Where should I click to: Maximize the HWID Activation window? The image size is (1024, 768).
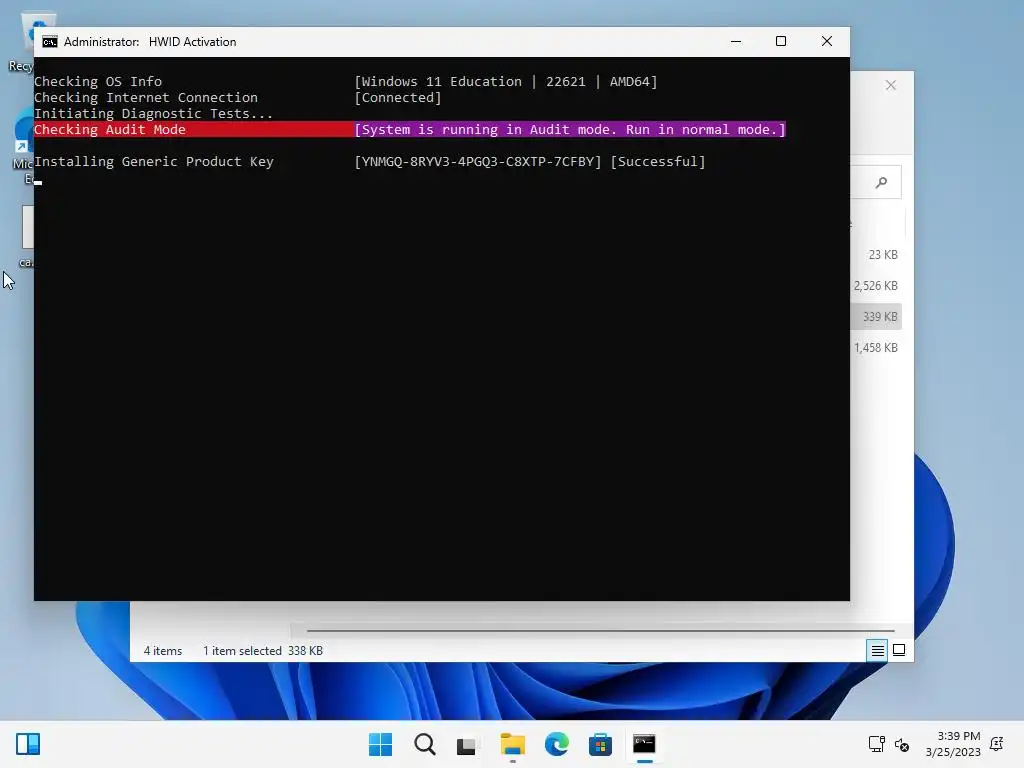pyautogui.click(x=780, y=42)
